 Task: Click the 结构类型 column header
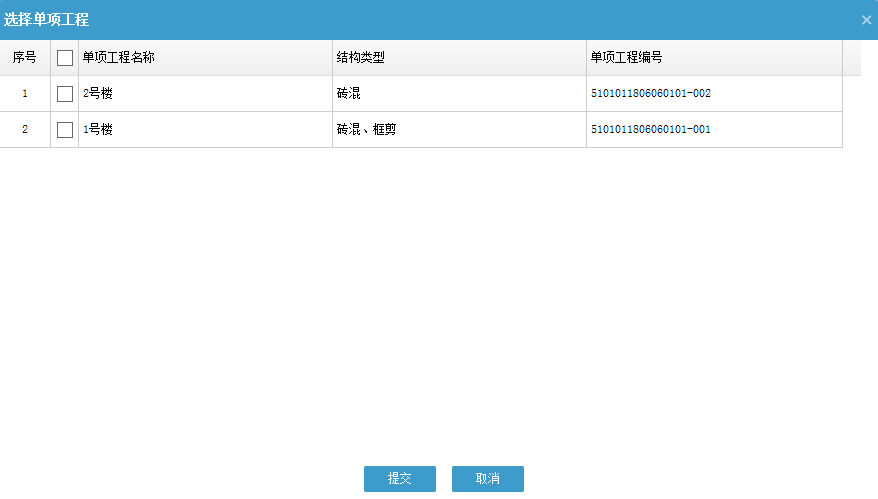pyautogui.click(x=361, y=58)
